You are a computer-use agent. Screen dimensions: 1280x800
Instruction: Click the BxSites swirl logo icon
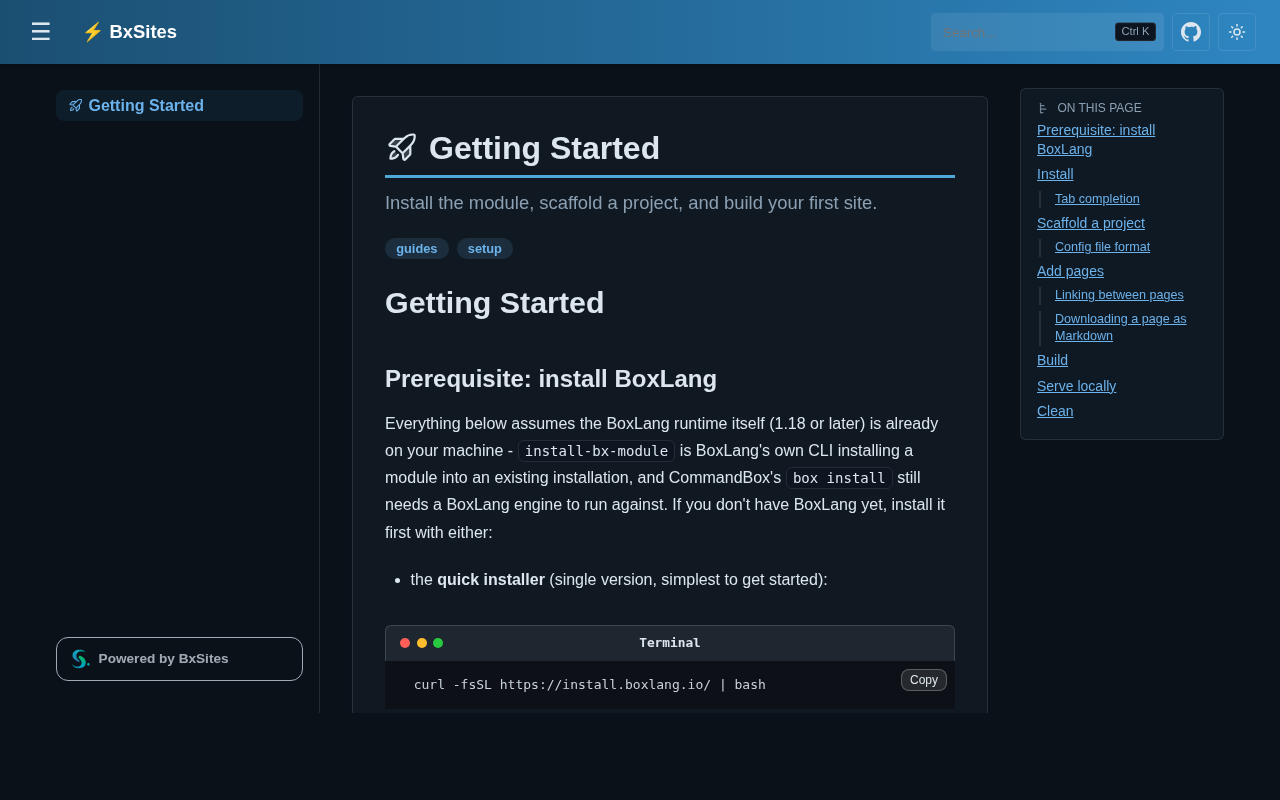coord(80,659)
